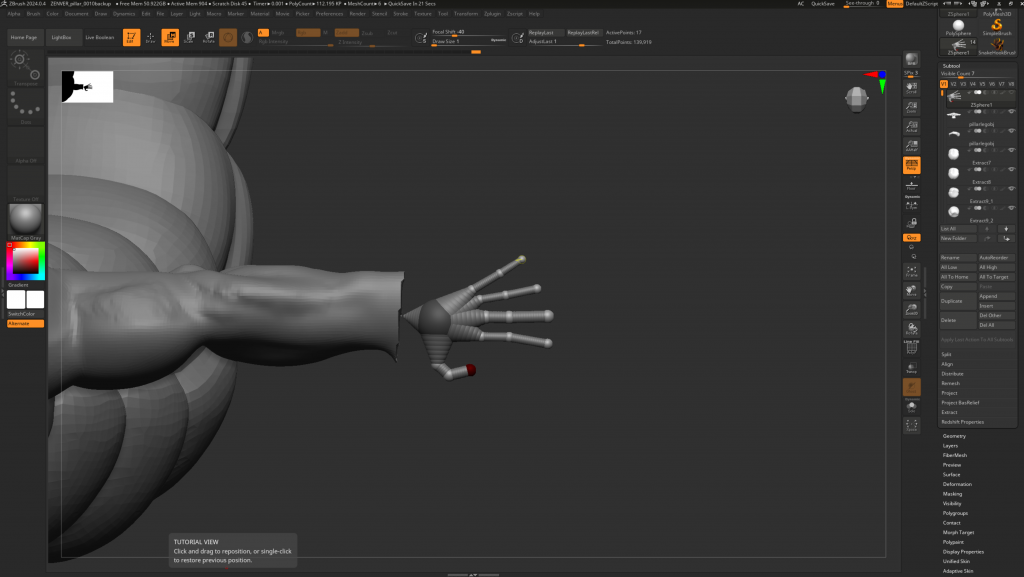The height and width of the screenshot is (577, 1024).
Task: Click the Zoom canvas icon
Action: 912,107
